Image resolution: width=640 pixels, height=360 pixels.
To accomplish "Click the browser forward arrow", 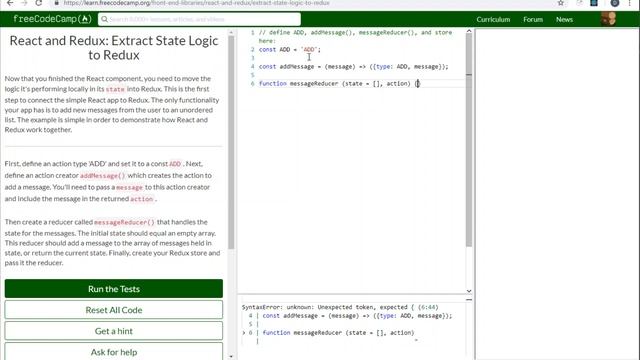I will pyautogui.click(x=24, y=3).
